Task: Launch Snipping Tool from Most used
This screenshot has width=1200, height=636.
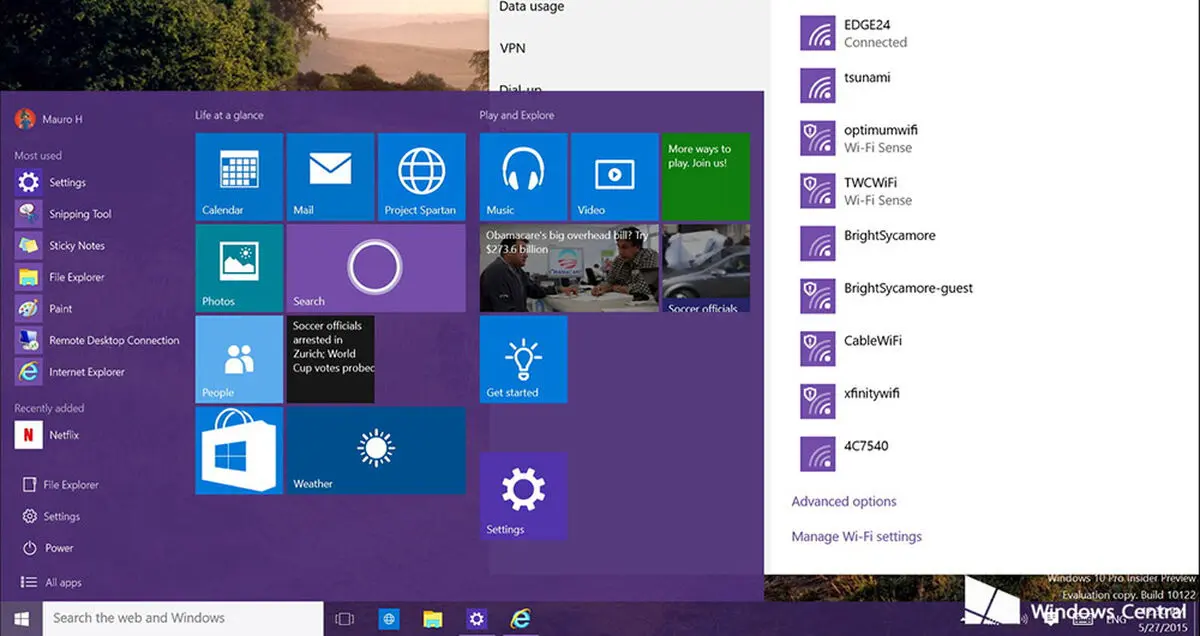Action: 64,214
